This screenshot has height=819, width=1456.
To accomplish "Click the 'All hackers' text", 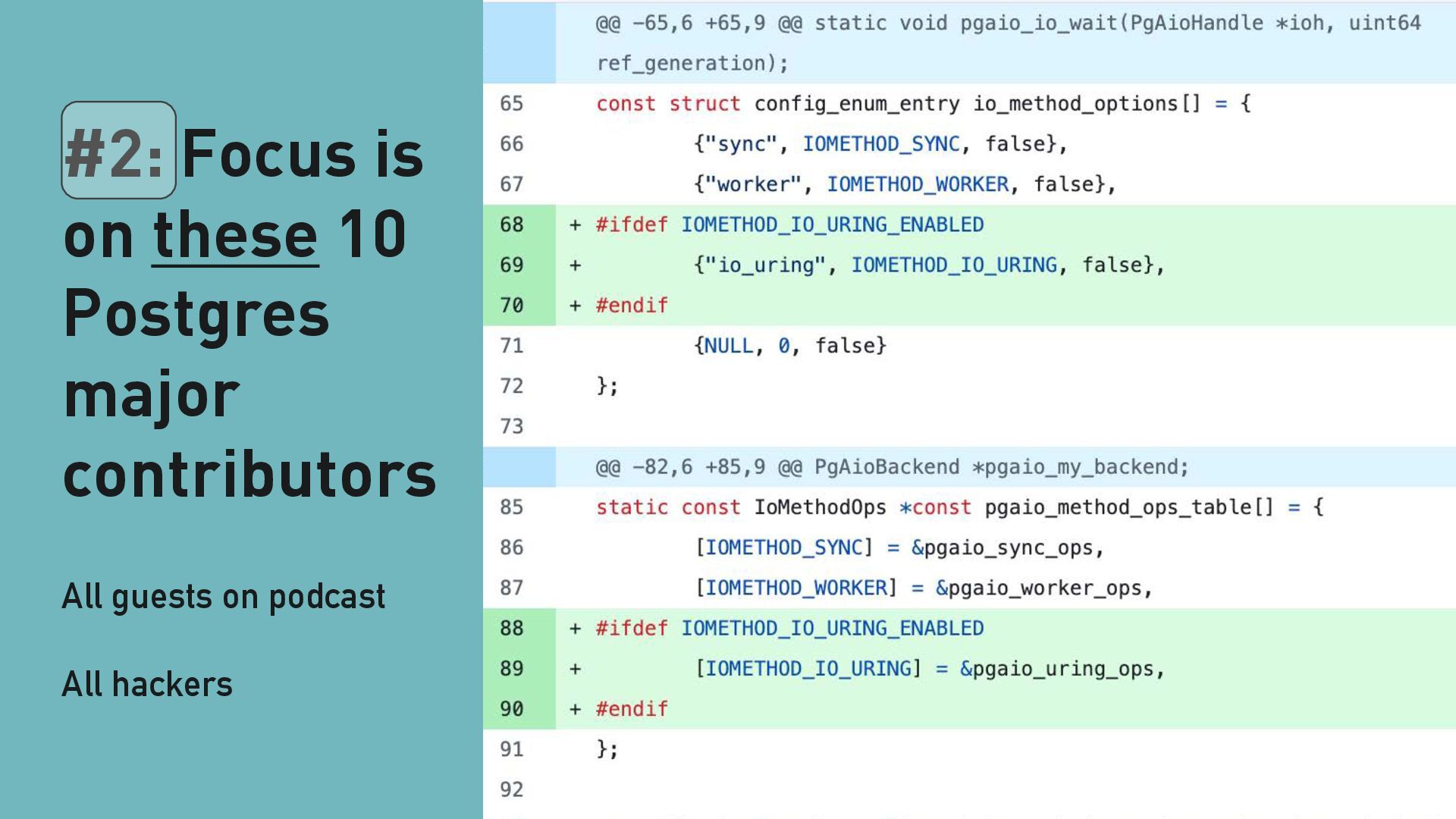I will click(x=147, y=684).
